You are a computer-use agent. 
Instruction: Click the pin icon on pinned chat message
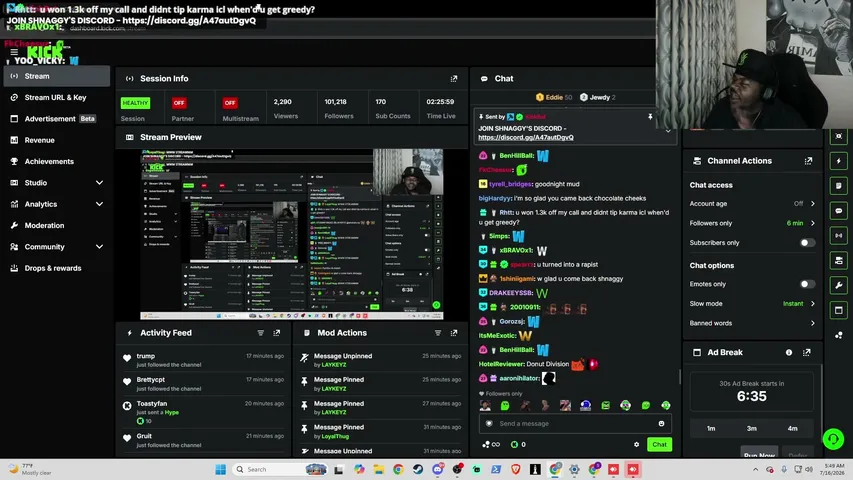(x=650, y=116)
